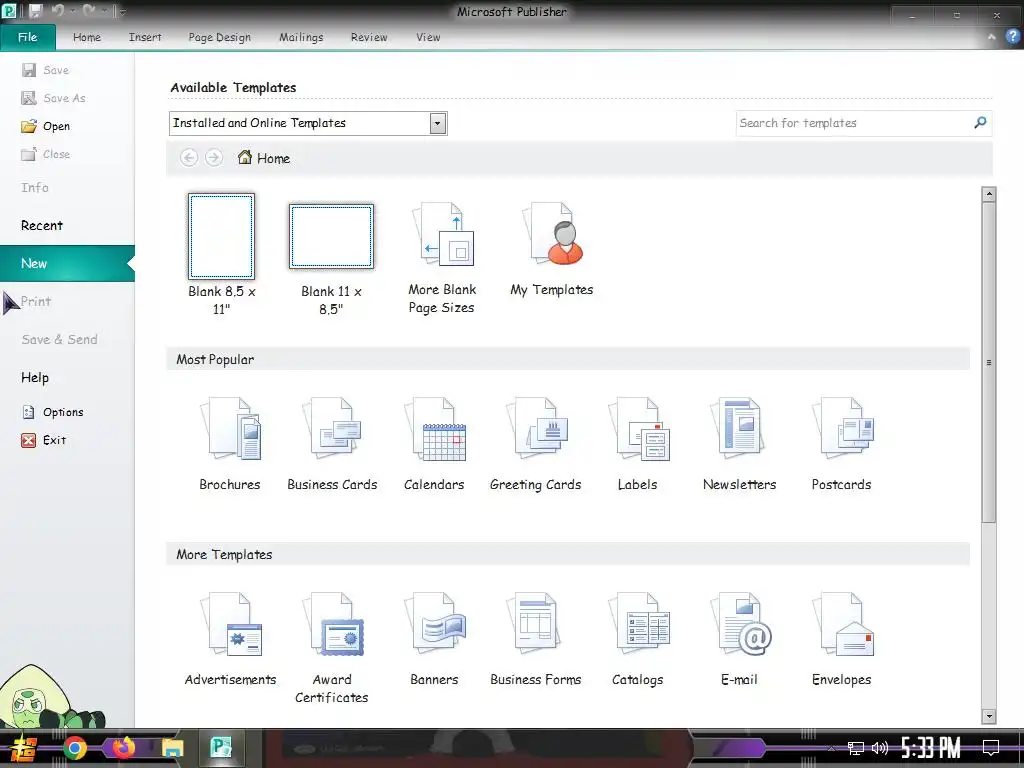Open the Envelopes template category
The image size is (1024, 768).
(841, 640)
